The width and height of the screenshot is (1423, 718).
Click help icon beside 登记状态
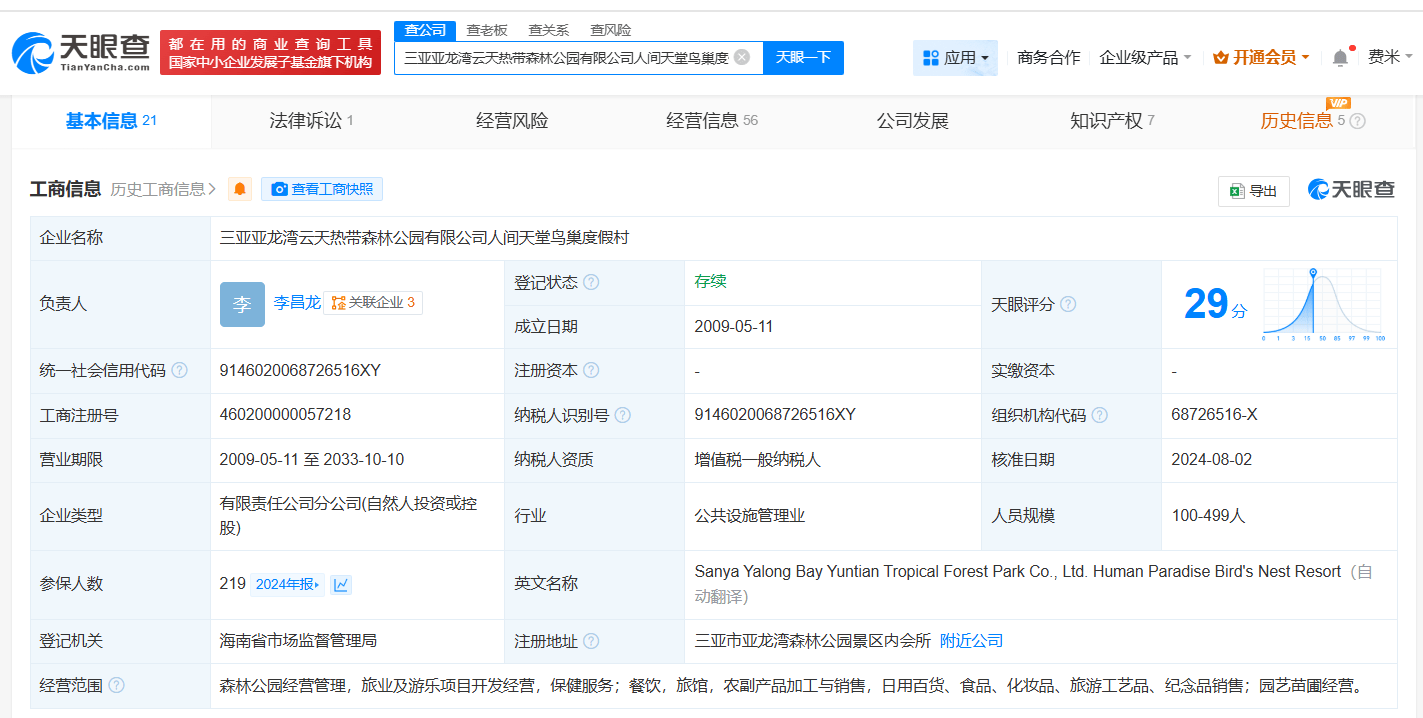[x=591, y=283]
